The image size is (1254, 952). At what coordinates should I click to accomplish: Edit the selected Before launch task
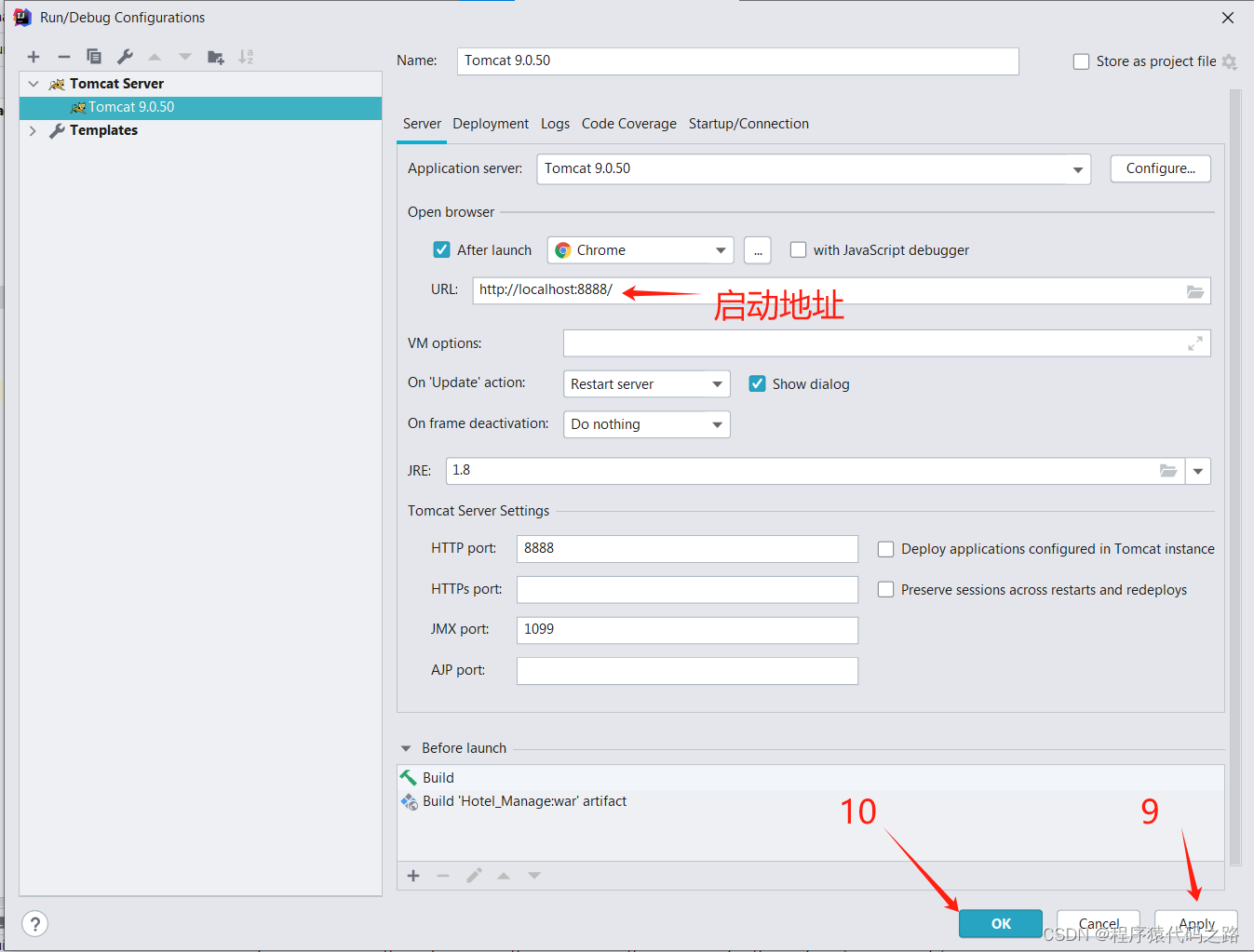[474, 876]
